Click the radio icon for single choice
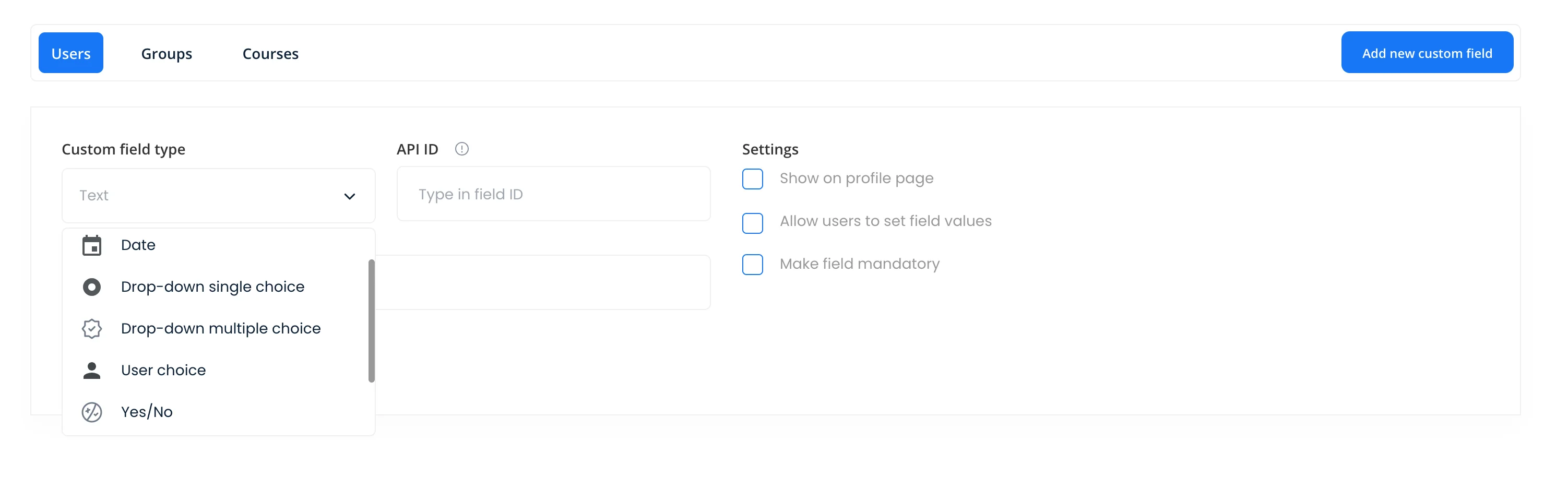The width and height of the screenshot is (1568, 477). pos(92,287)
